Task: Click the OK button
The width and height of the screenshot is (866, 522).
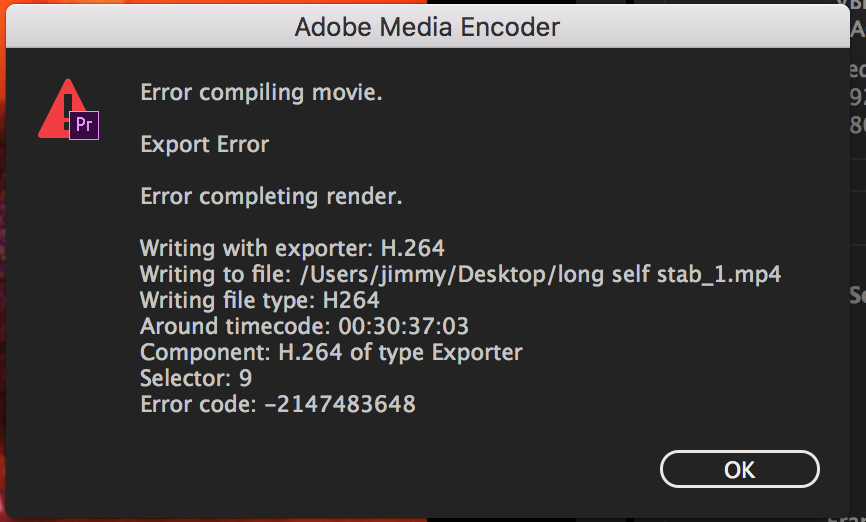Action: [x=739, y=469]
